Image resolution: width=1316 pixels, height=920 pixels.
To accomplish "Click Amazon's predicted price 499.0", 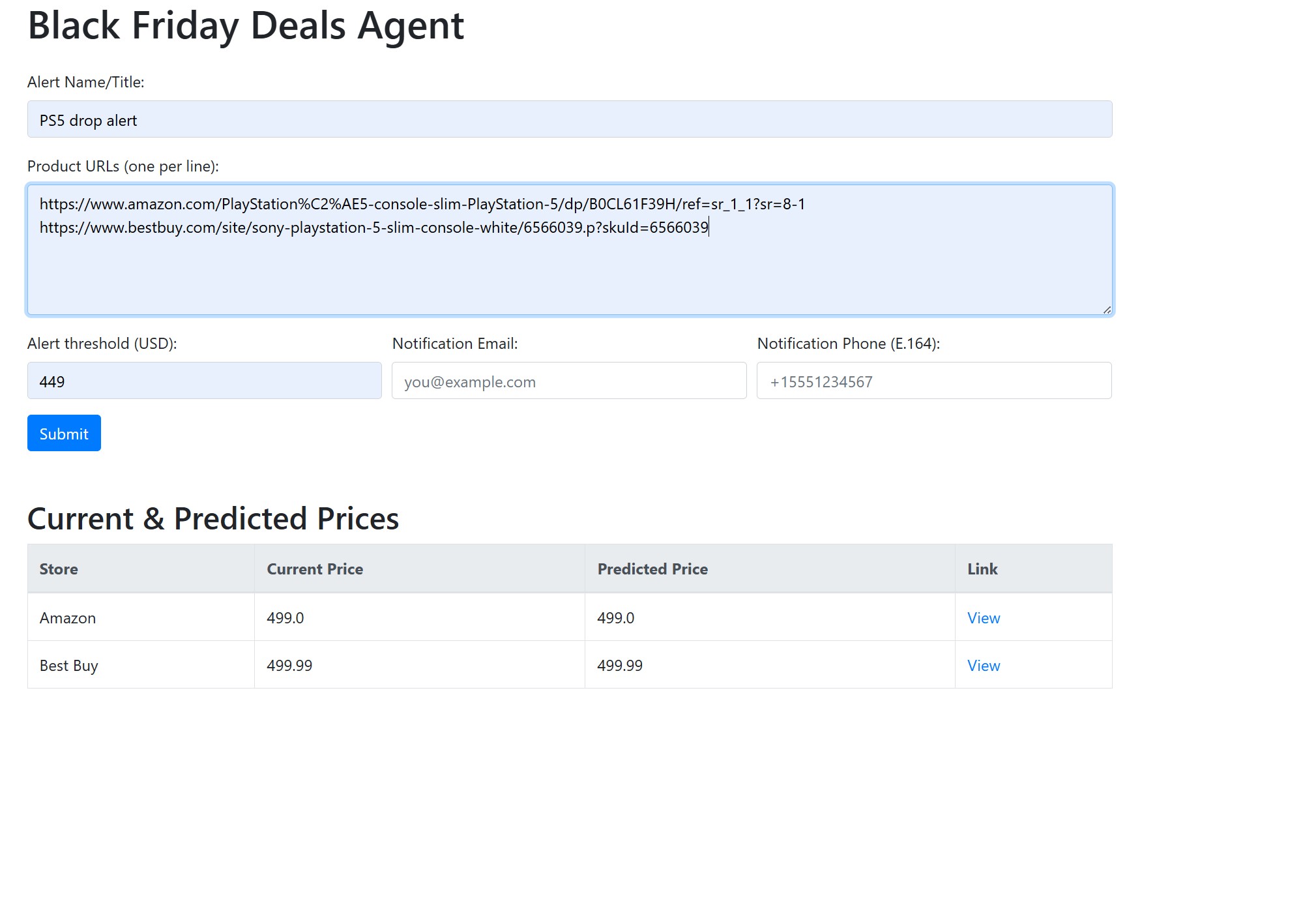I will (x=616, y=618).
